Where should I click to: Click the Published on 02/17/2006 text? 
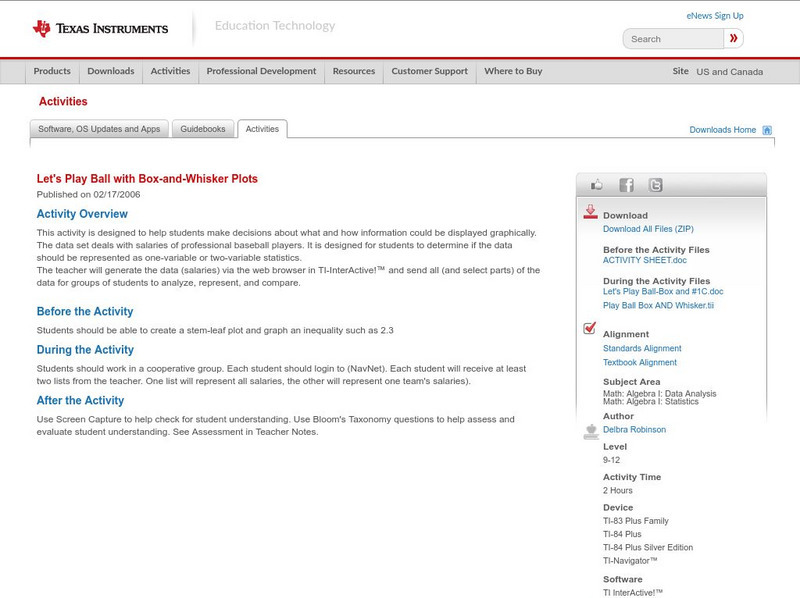point(88,194)
